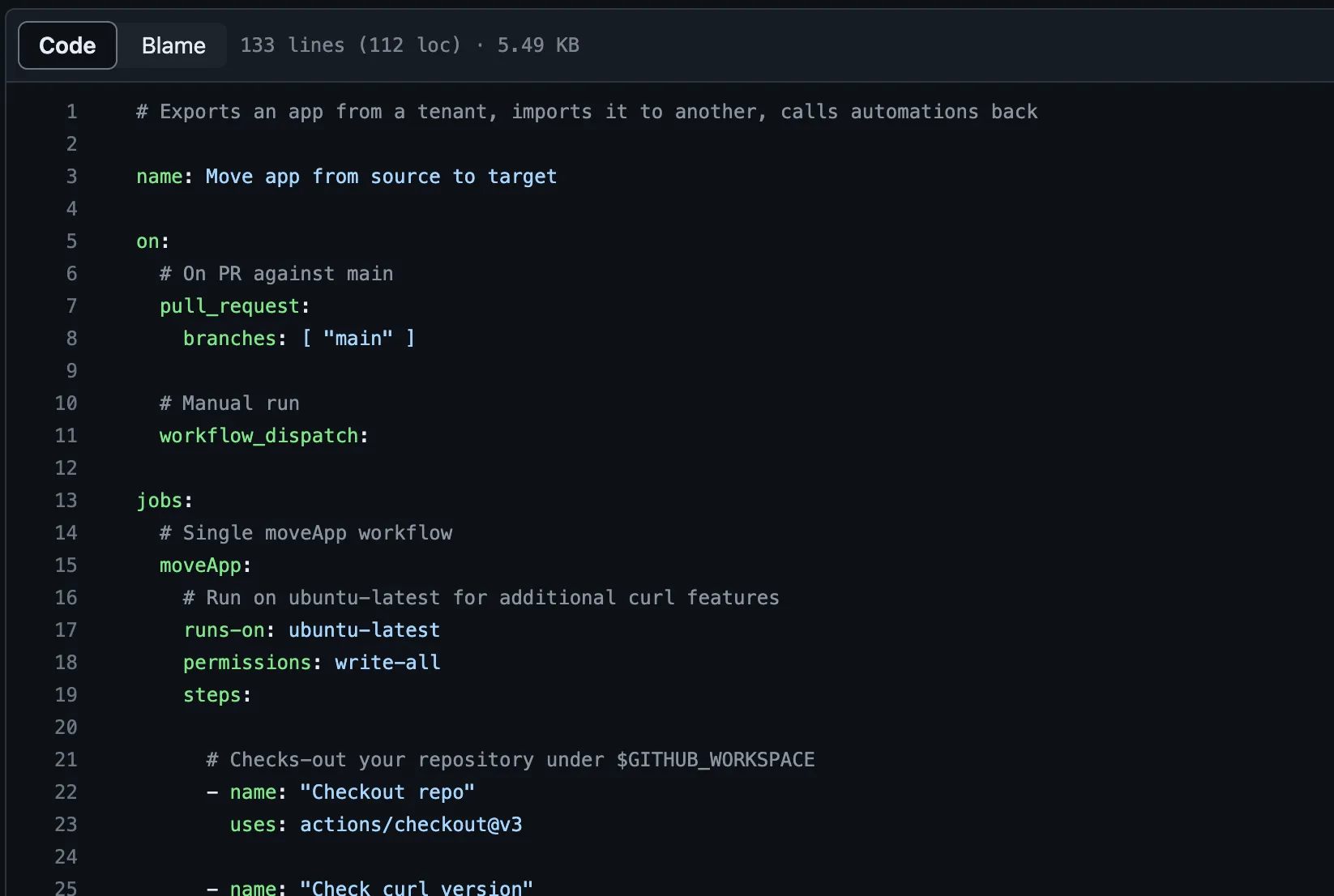Click line number 11 beside workflow_dispatch

(x=66, y=435)
